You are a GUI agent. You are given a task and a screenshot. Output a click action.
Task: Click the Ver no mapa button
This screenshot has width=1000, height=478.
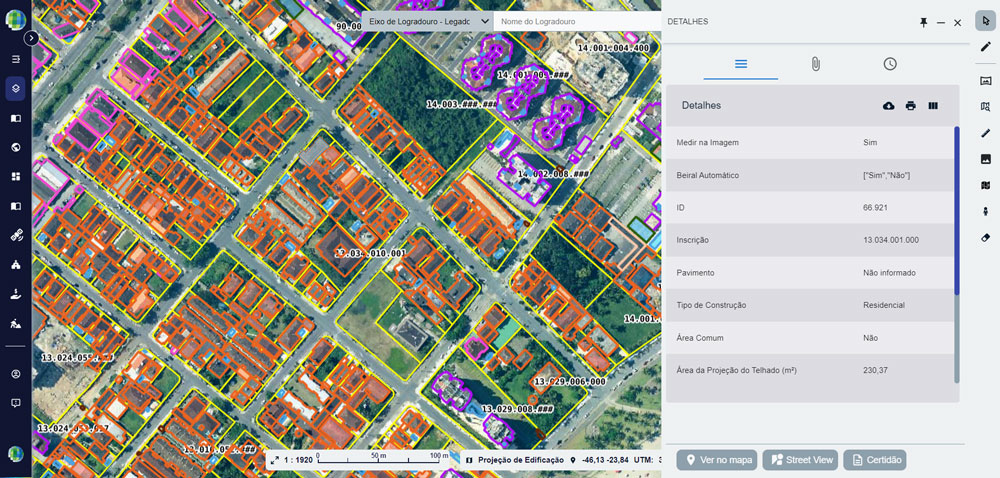[716, 460]
